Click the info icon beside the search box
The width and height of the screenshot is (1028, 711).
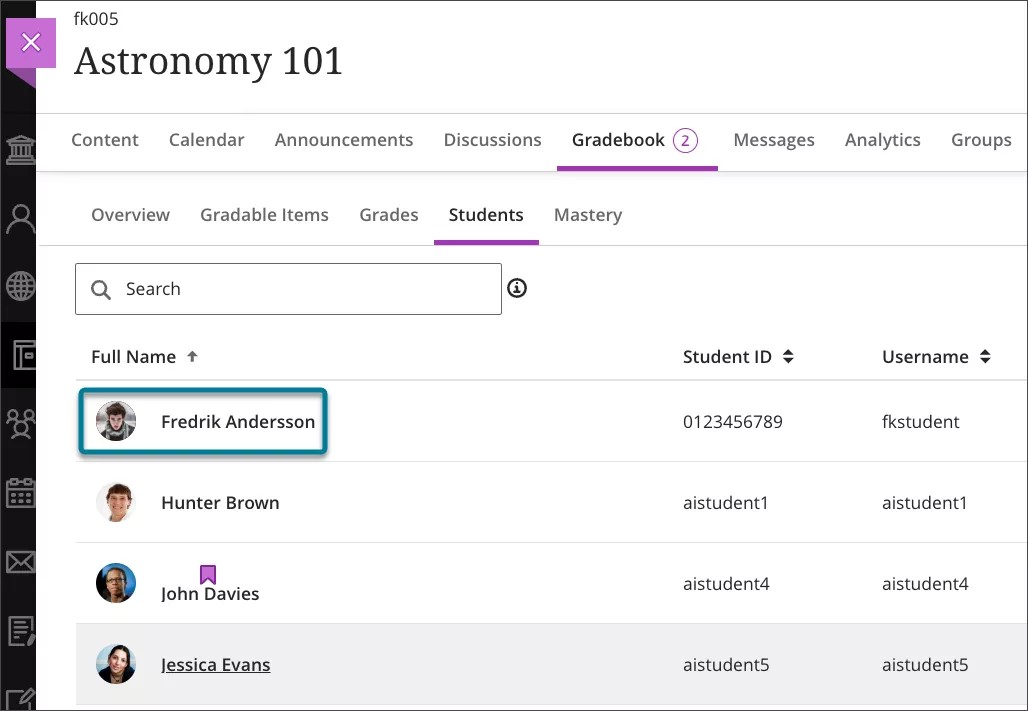(517, 288)
